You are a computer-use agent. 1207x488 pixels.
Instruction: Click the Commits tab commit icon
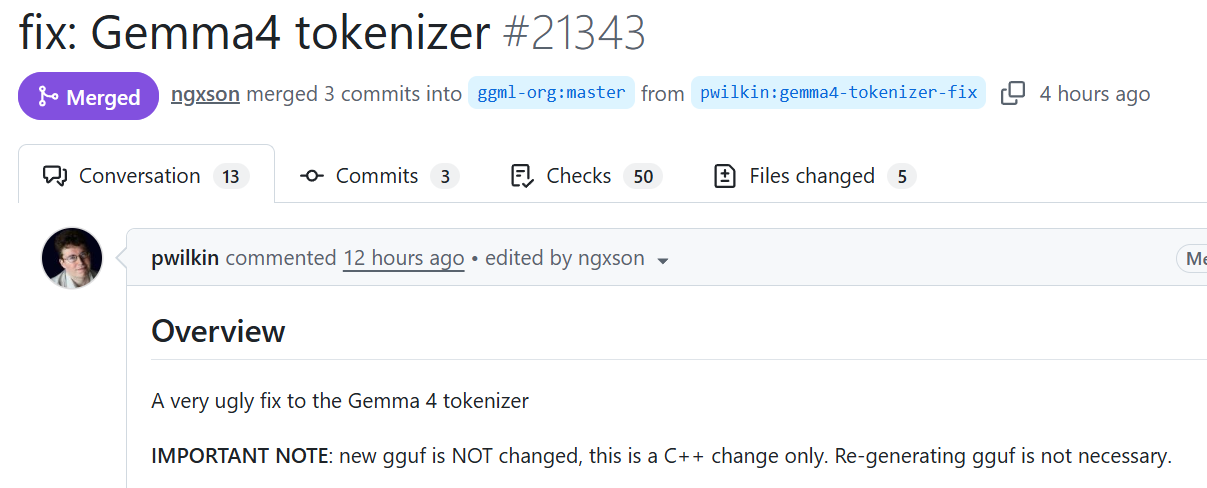point(312,176)
